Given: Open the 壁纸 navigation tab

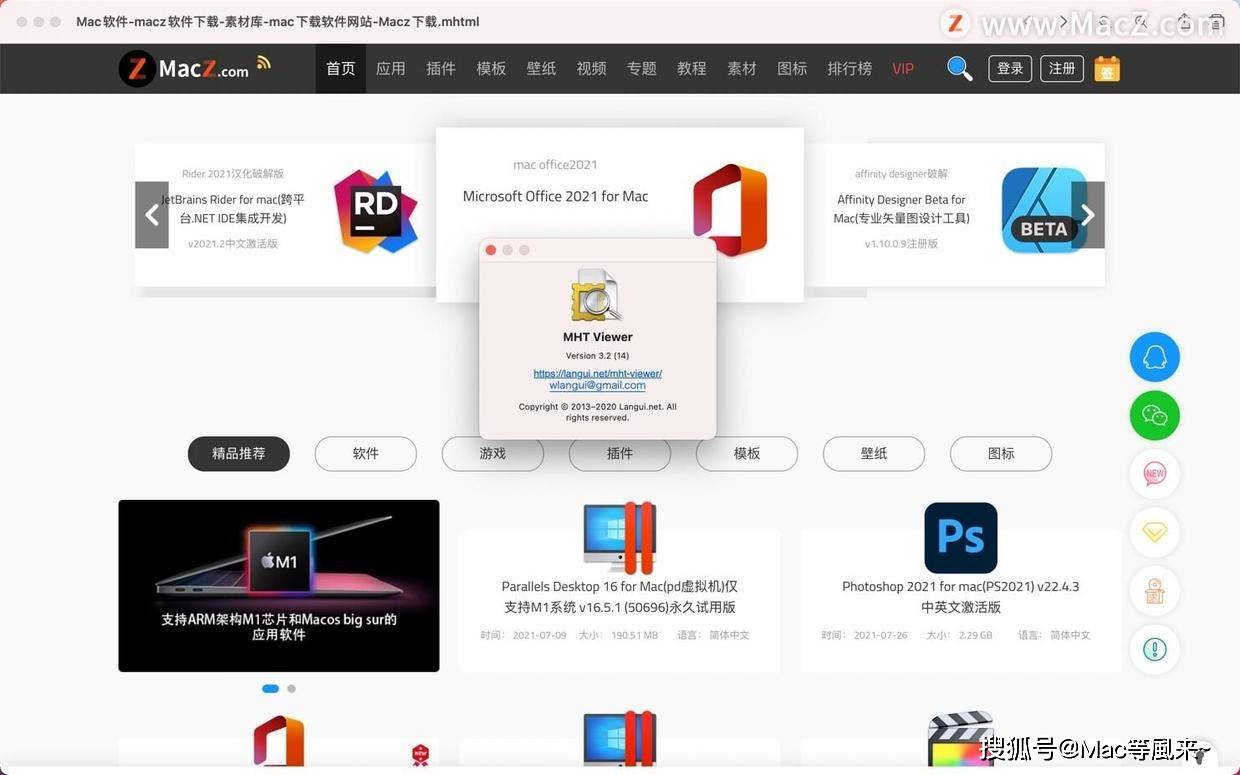Looking at the screenshot, I should pos(541,69).
